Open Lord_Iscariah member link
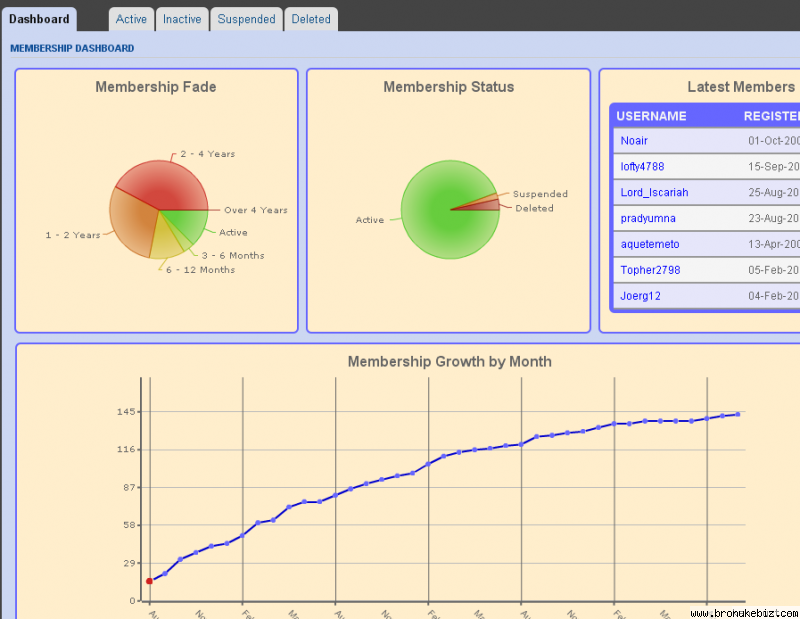Image resolution: width=800 pixels, height=619 pixels. [x=654, y=192]
